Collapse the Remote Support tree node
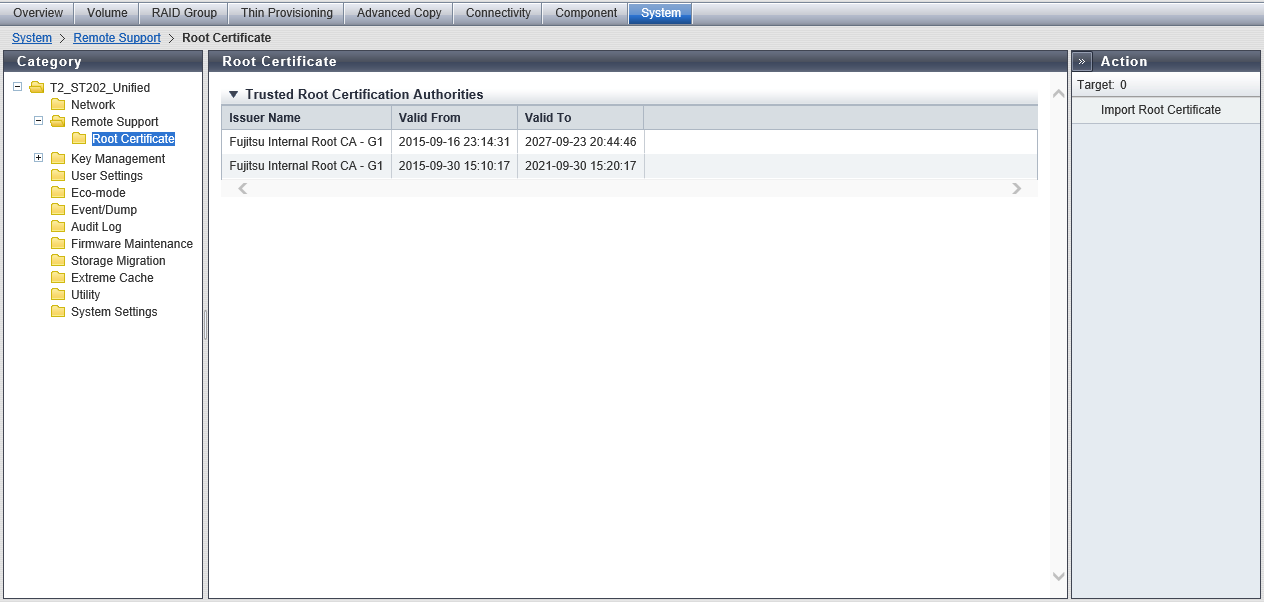Viewport: 1264px width, 602px height. pyautogui.click(x=39, y=121)
